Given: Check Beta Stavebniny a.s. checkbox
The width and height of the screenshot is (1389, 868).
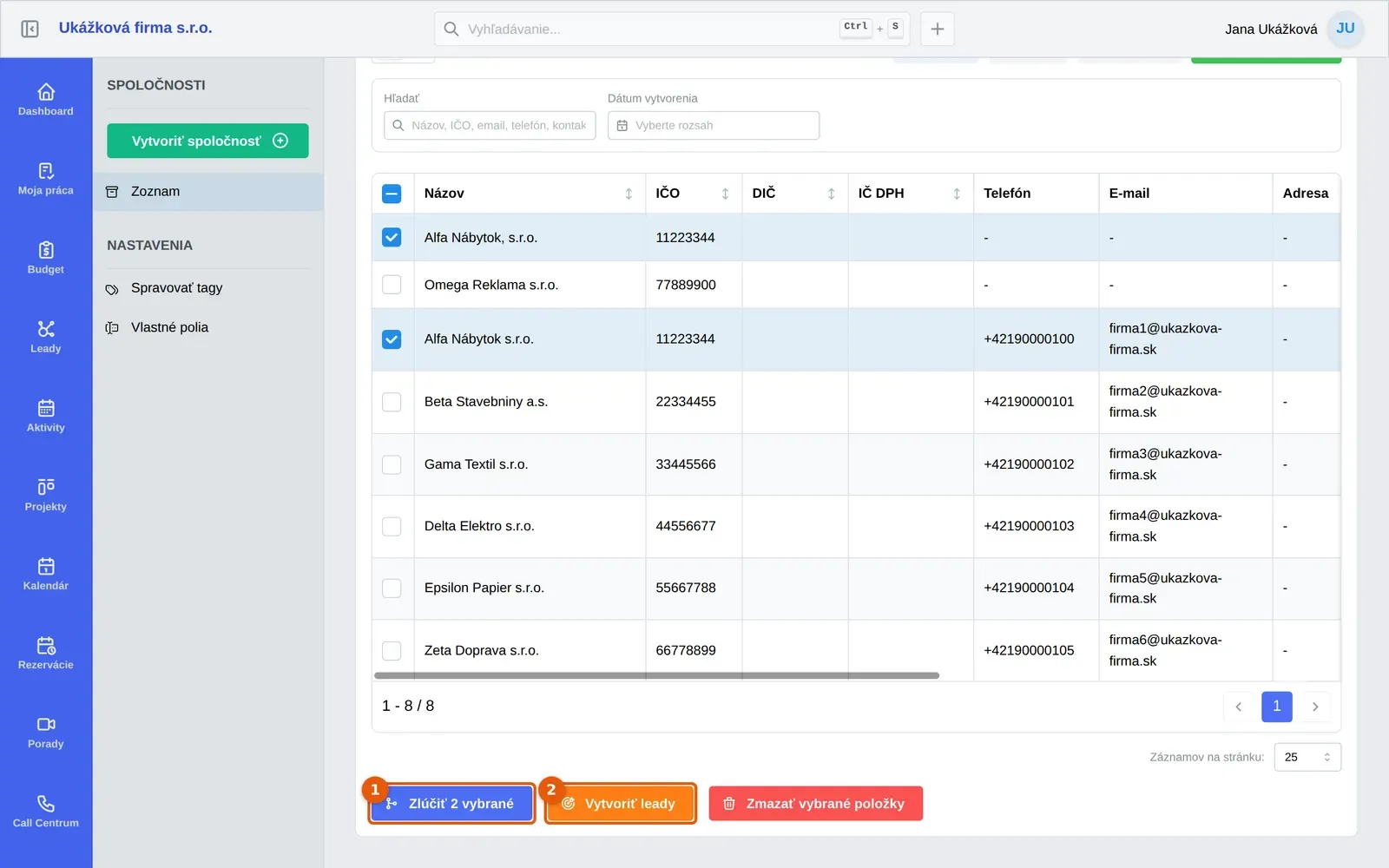Looking at the screenshot, I should [x=392, y=402].
